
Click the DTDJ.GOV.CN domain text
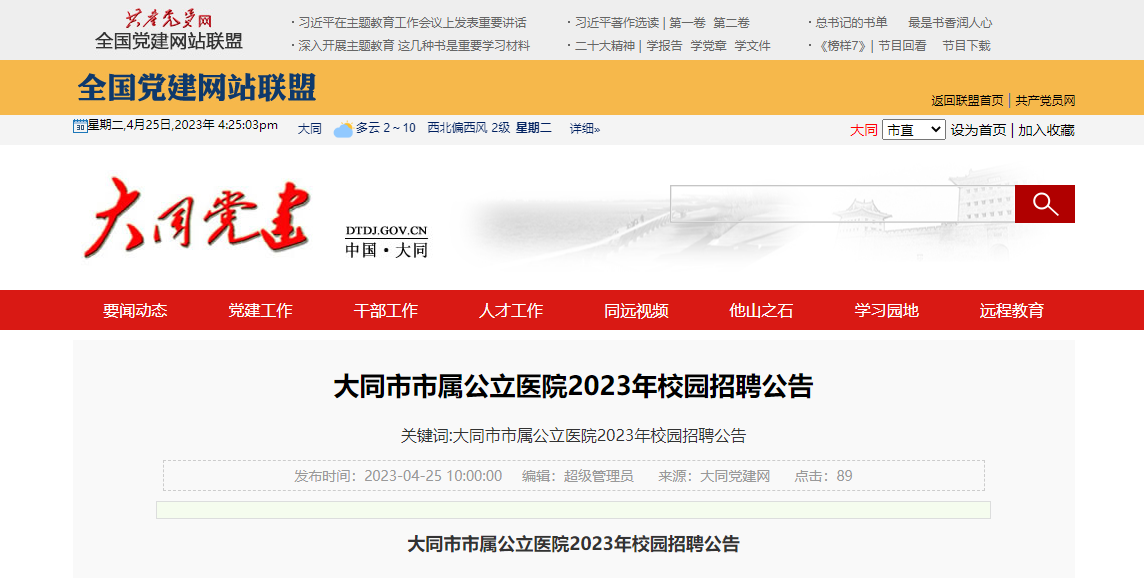point(387,231)
